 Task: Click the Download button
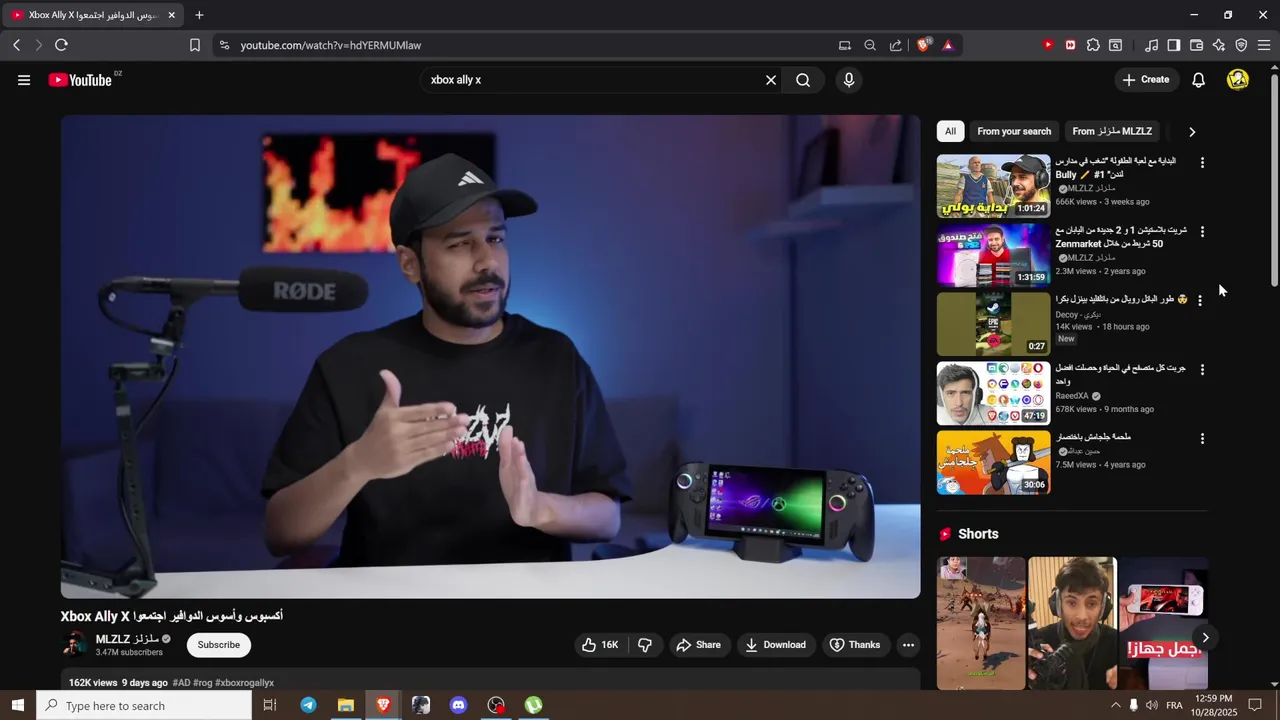[x=775, y=645]
